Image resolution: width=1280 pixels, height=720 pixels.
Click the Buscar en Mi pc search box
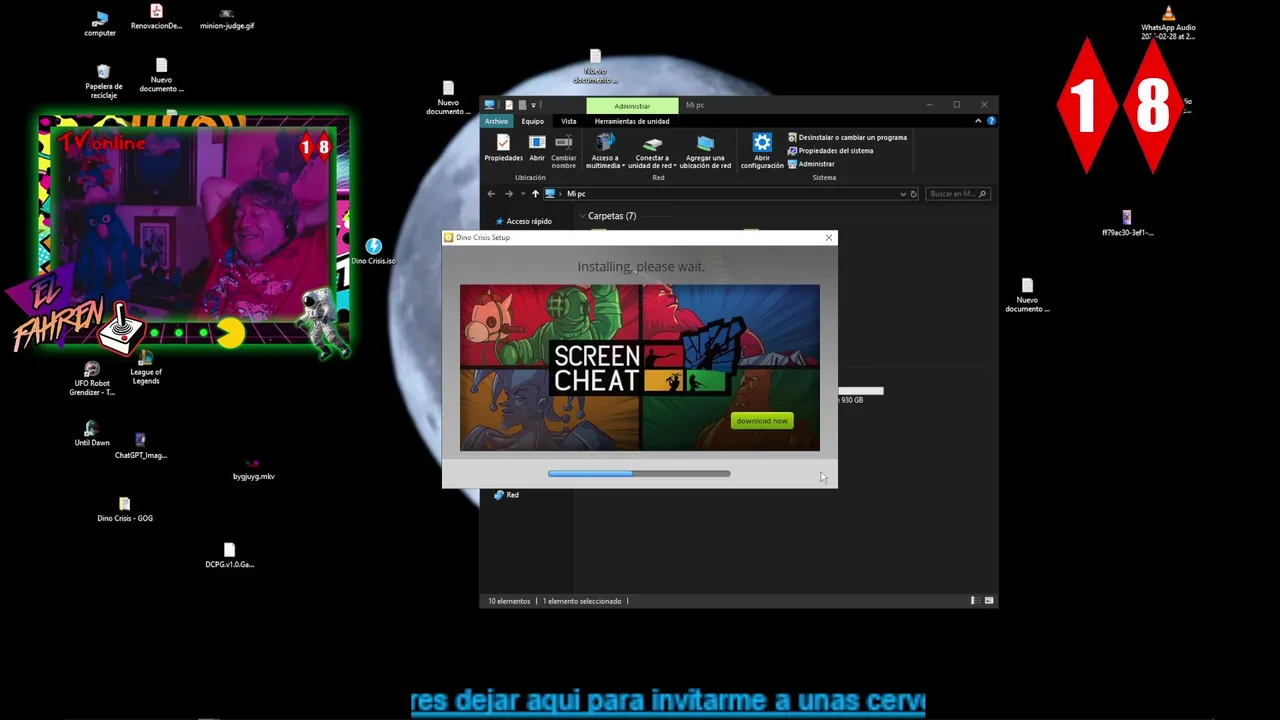pyautogui.click(x=957, y=194)
